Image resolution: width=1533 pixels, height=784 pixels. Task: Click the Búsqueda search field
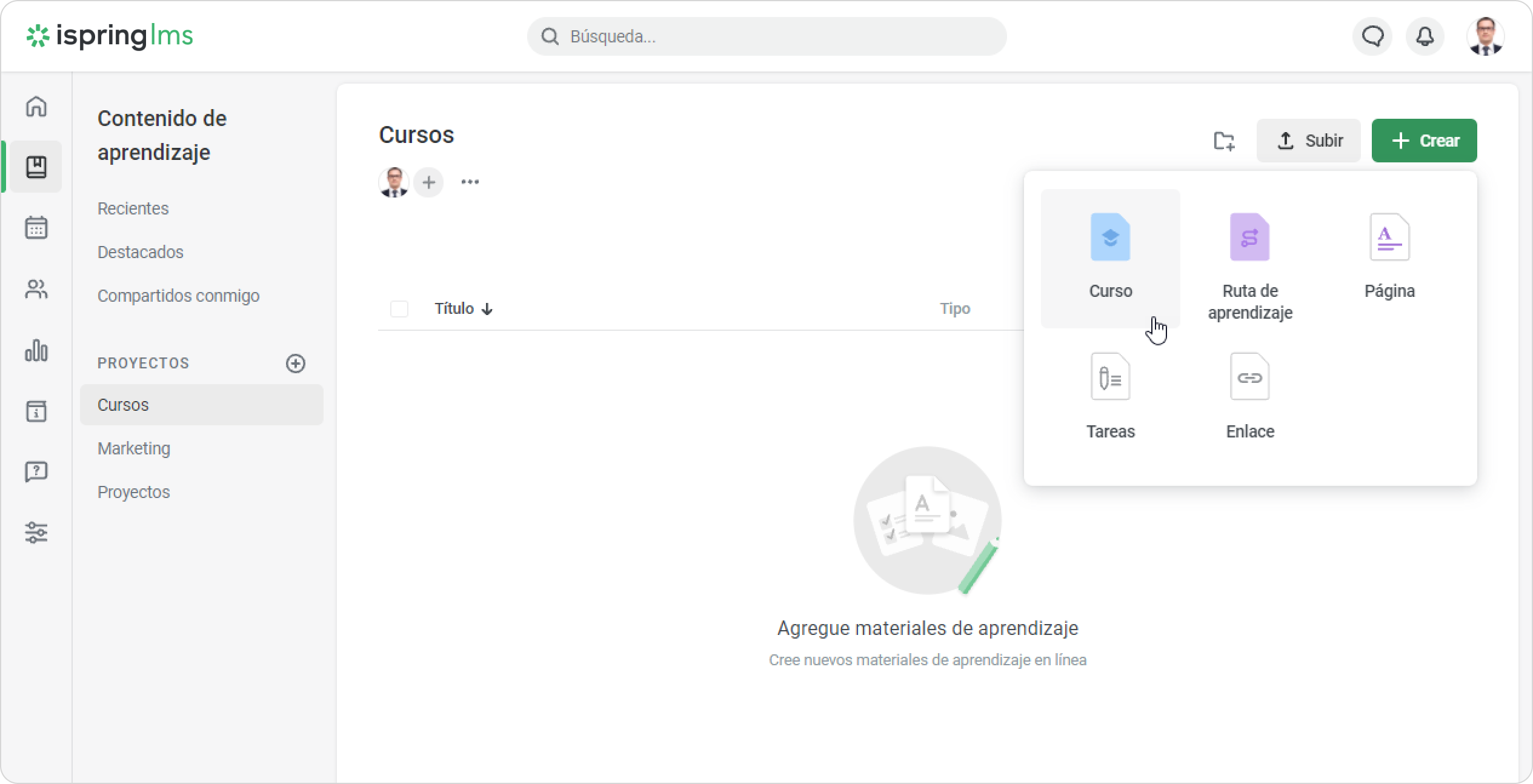coord(767,36)
